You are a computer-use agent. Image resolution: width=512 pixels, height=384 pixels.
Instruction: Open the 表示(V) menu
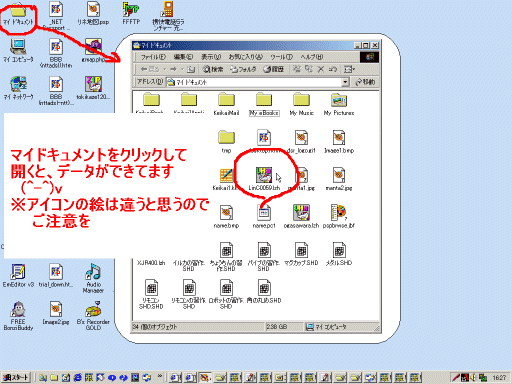(211, 57)
